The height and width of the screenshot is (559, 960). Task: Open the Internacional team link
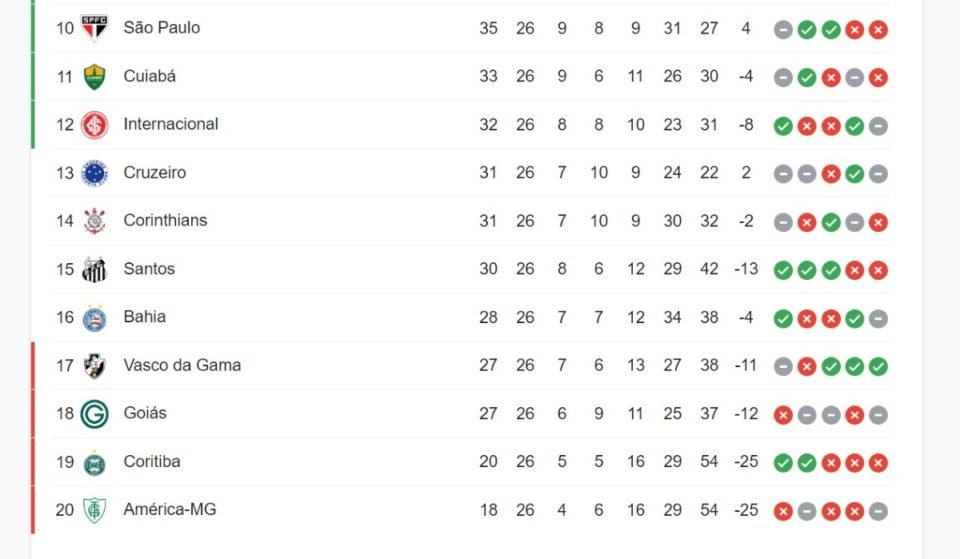(171, 124)
